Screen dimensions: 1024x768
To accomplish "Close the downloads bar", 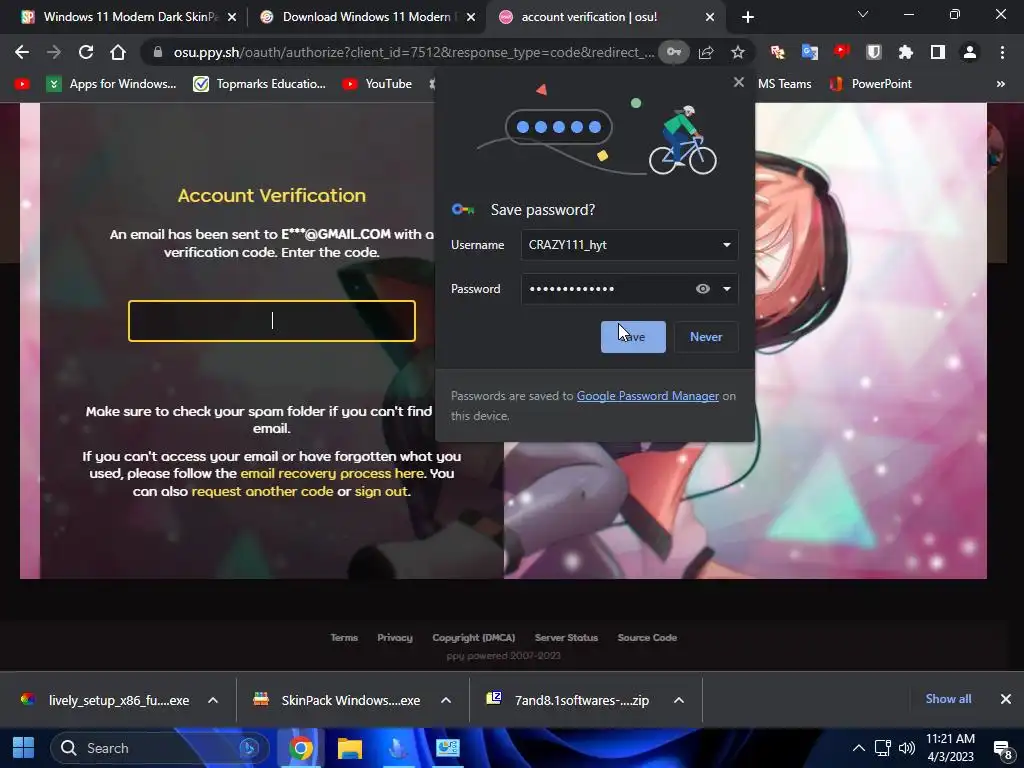I will coord(1006,699).
